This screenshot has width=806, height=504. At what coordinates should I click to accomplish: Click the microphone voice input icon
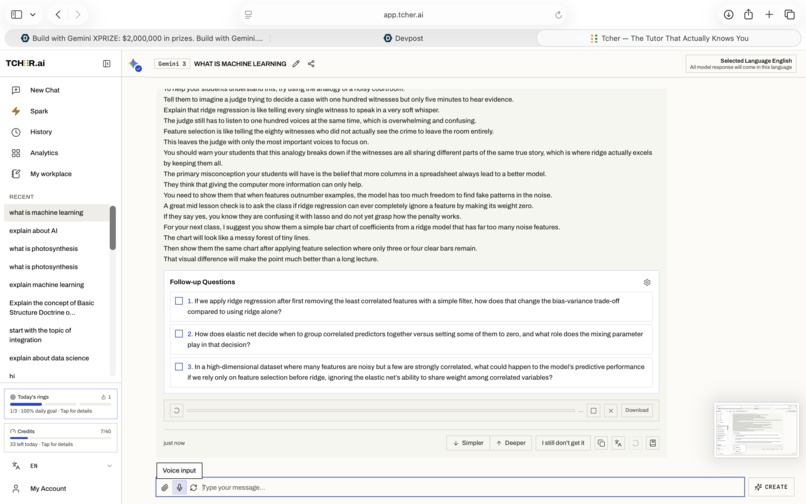[x=179, y=488]
